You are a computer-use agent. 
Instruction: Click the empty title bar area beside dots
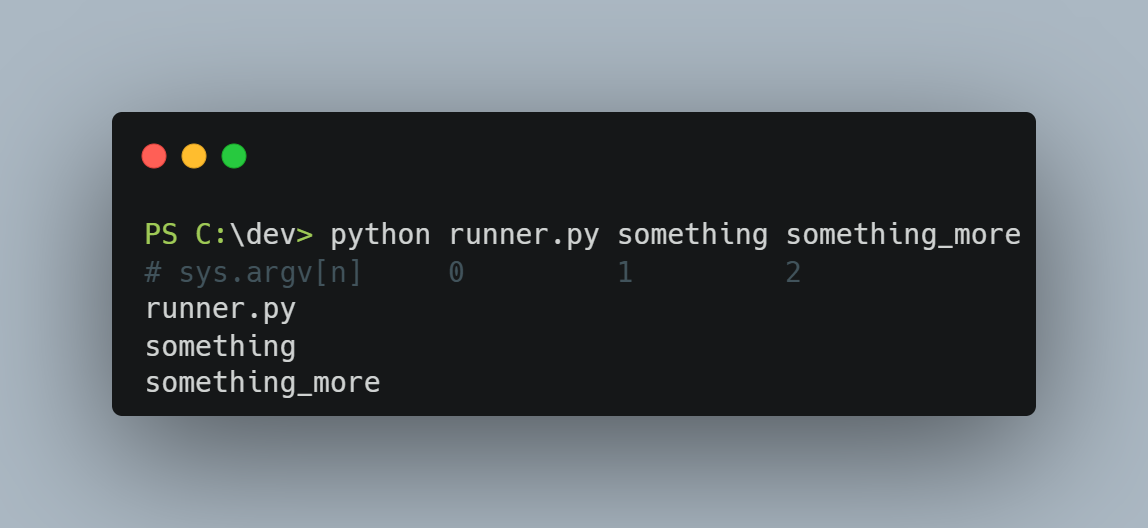click(x=637, y=156)
